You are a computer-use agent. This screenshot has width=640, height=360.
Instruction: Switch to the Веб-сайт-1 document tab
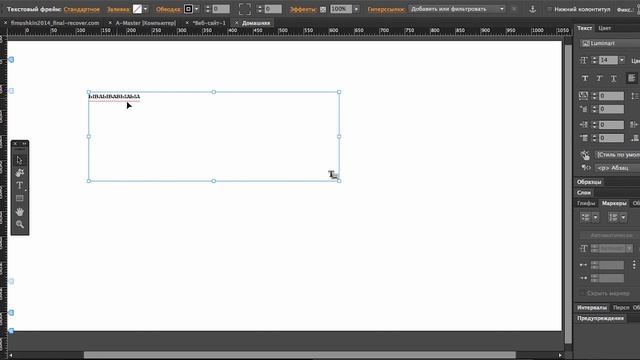[209, 23]
